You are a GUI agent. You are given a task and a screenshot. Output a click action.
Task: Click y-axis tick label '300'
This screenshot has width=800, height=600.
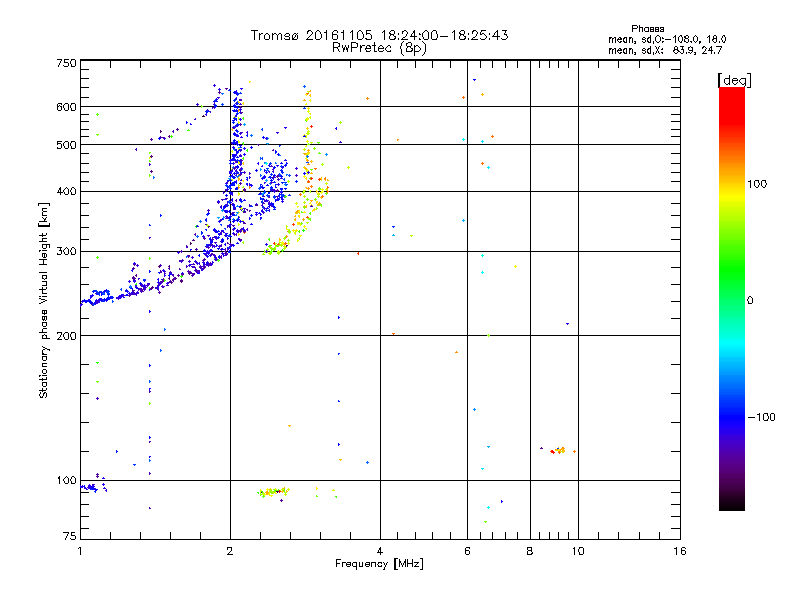(x=66, y=252)
